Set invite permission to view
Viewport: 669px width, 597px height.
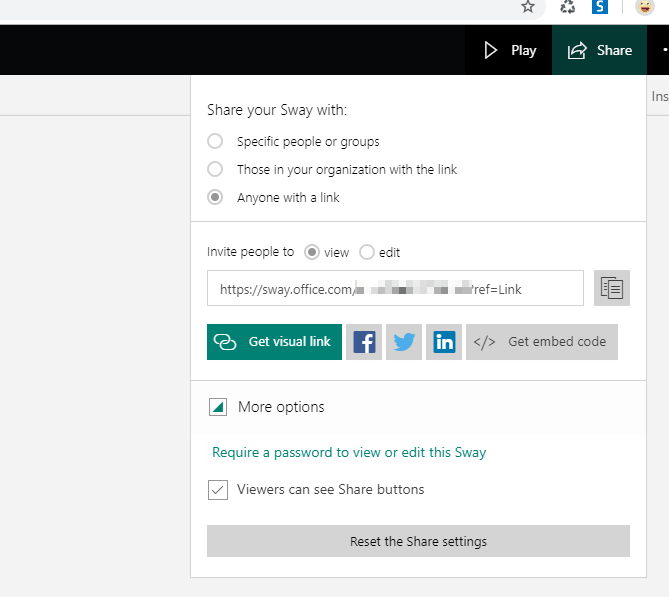[x=311, y=253]
